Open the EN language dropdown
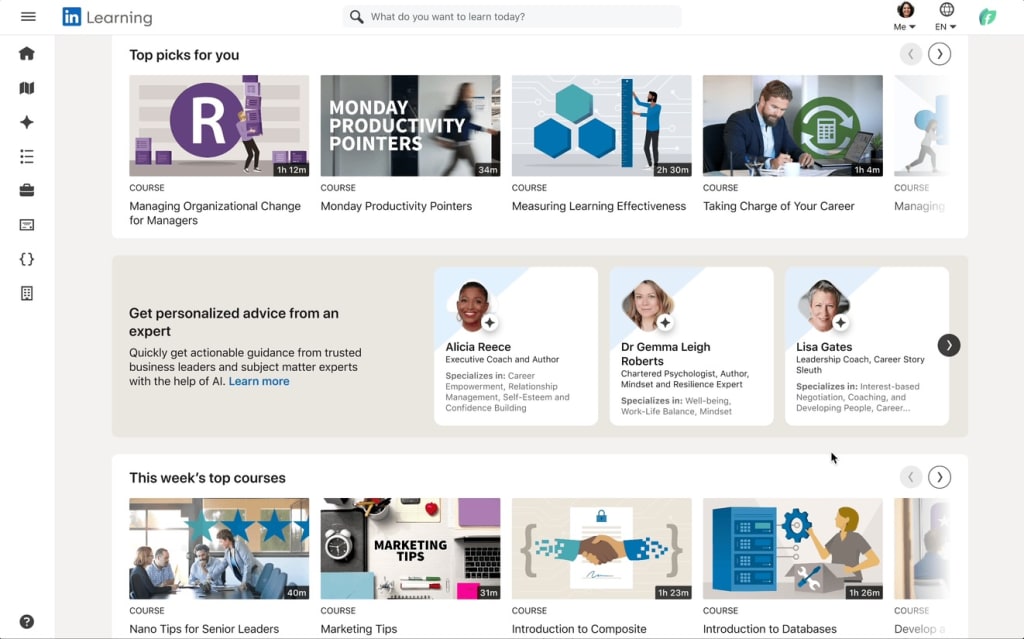The image size is (1024, 639). click(x=946, y=17)
